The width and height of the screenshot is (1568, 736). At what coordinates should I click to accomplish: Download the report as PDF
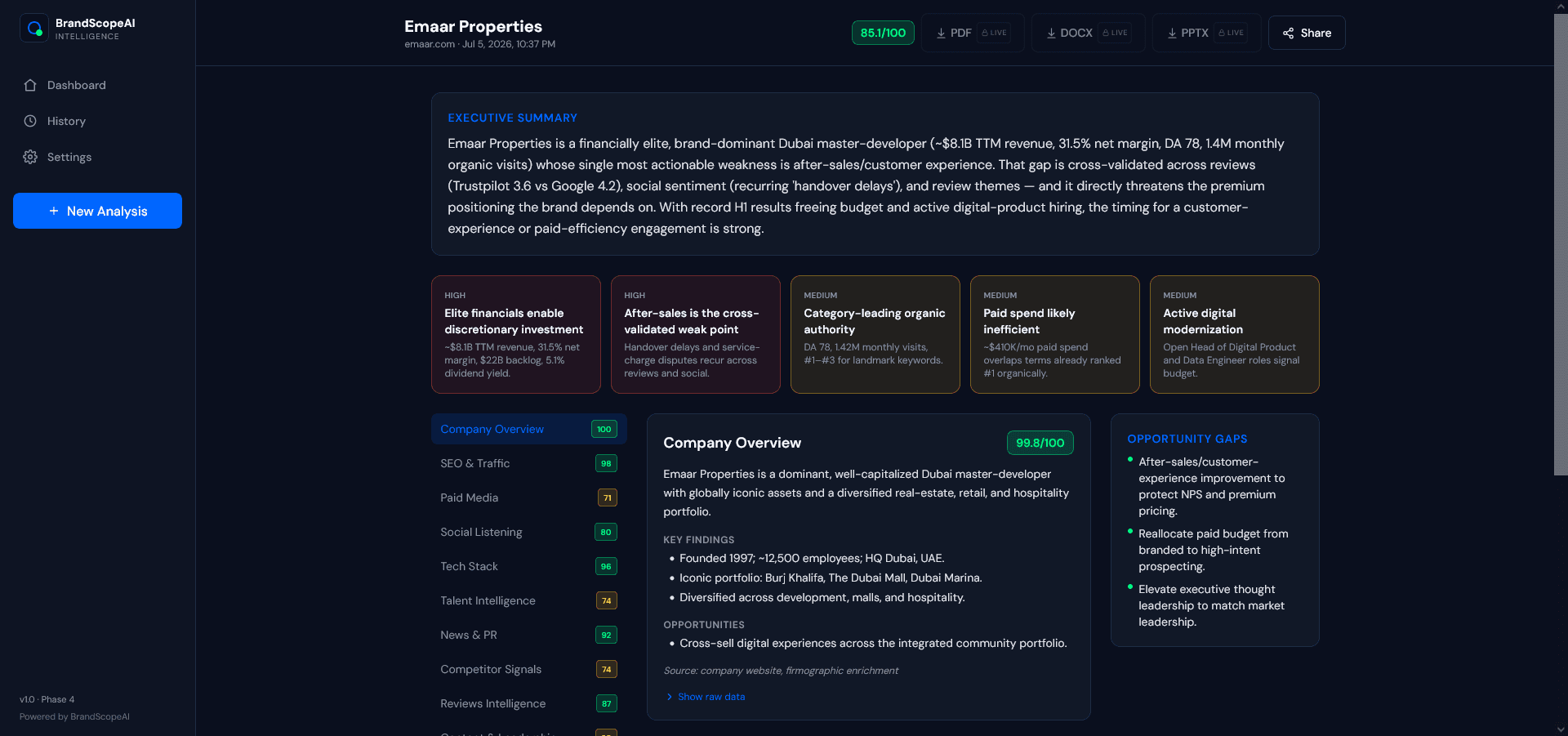click(973, 33)
